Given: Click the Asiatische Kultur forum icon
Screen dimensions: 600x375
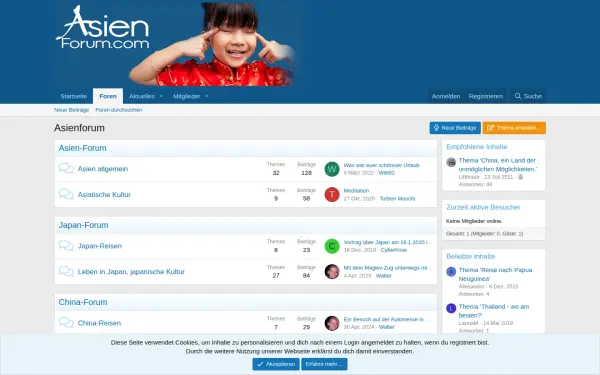Looking at the screenshot, I should (x=66, y=194).
